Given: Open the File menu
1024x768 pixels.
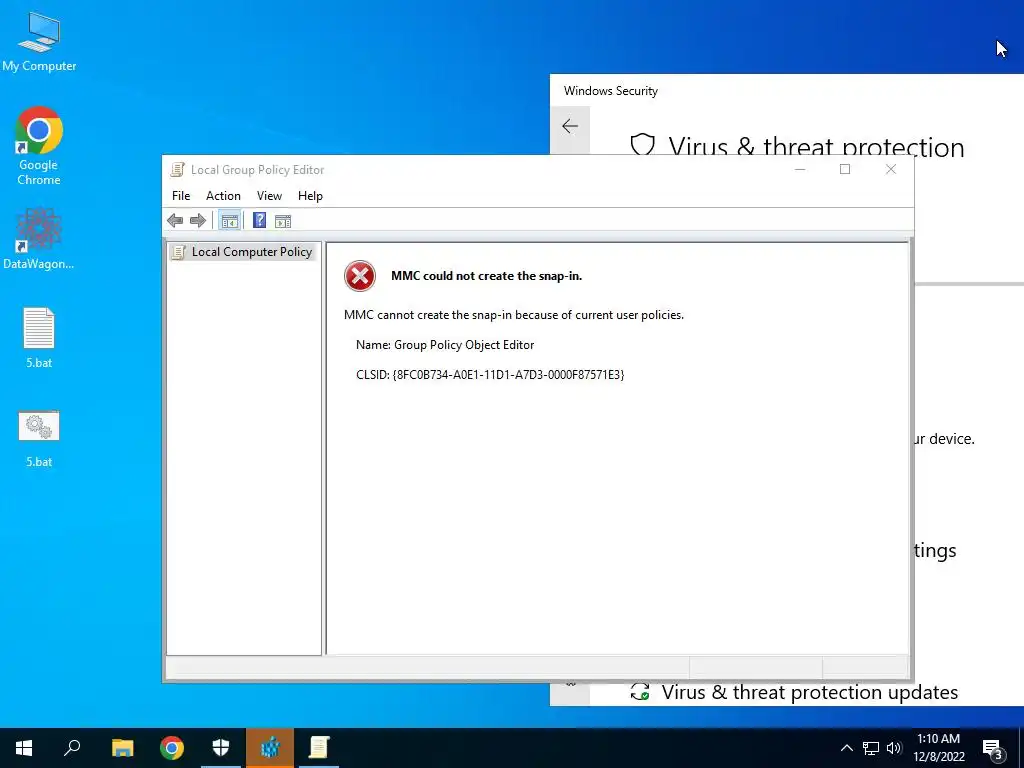Looking at the screenshot, I should click(x=181, y=196).
